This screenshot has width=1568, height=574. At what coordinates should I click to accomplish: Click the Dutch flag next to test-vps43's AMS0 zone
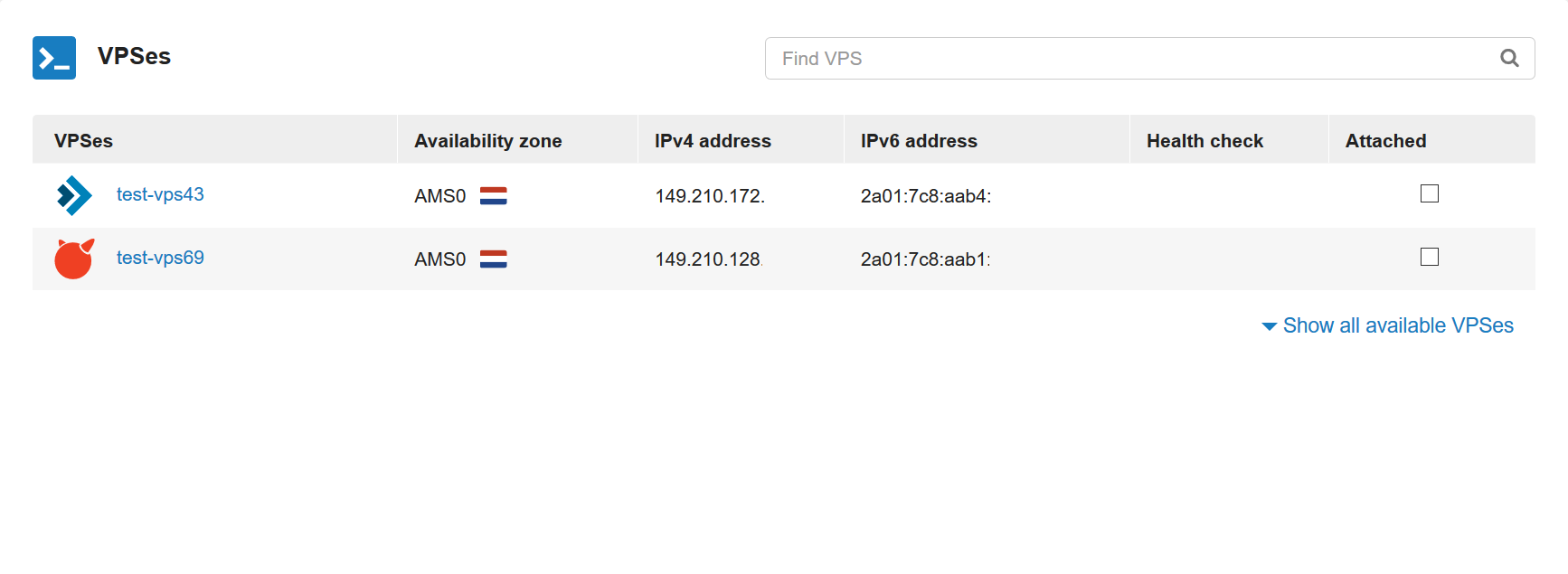click(493, 195)
